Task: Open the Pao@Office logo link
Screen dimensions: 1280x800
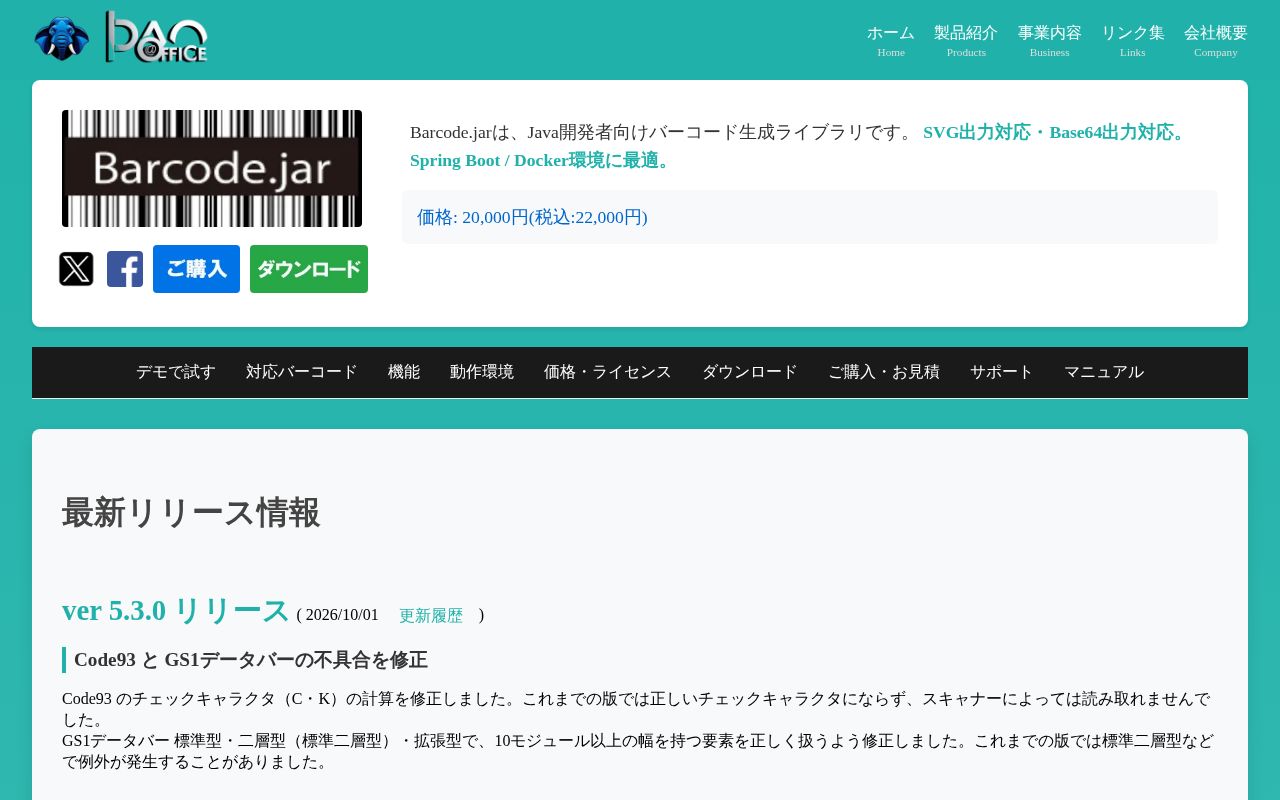Action: (x=157, y=37)
